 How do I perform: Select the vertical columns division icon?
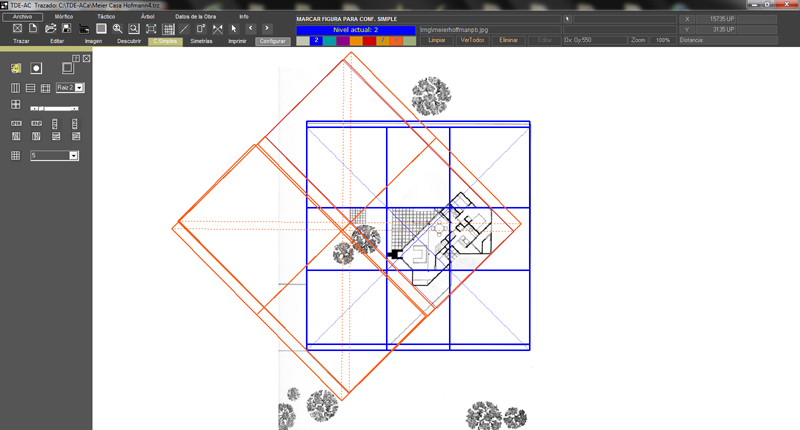point(15,88)
